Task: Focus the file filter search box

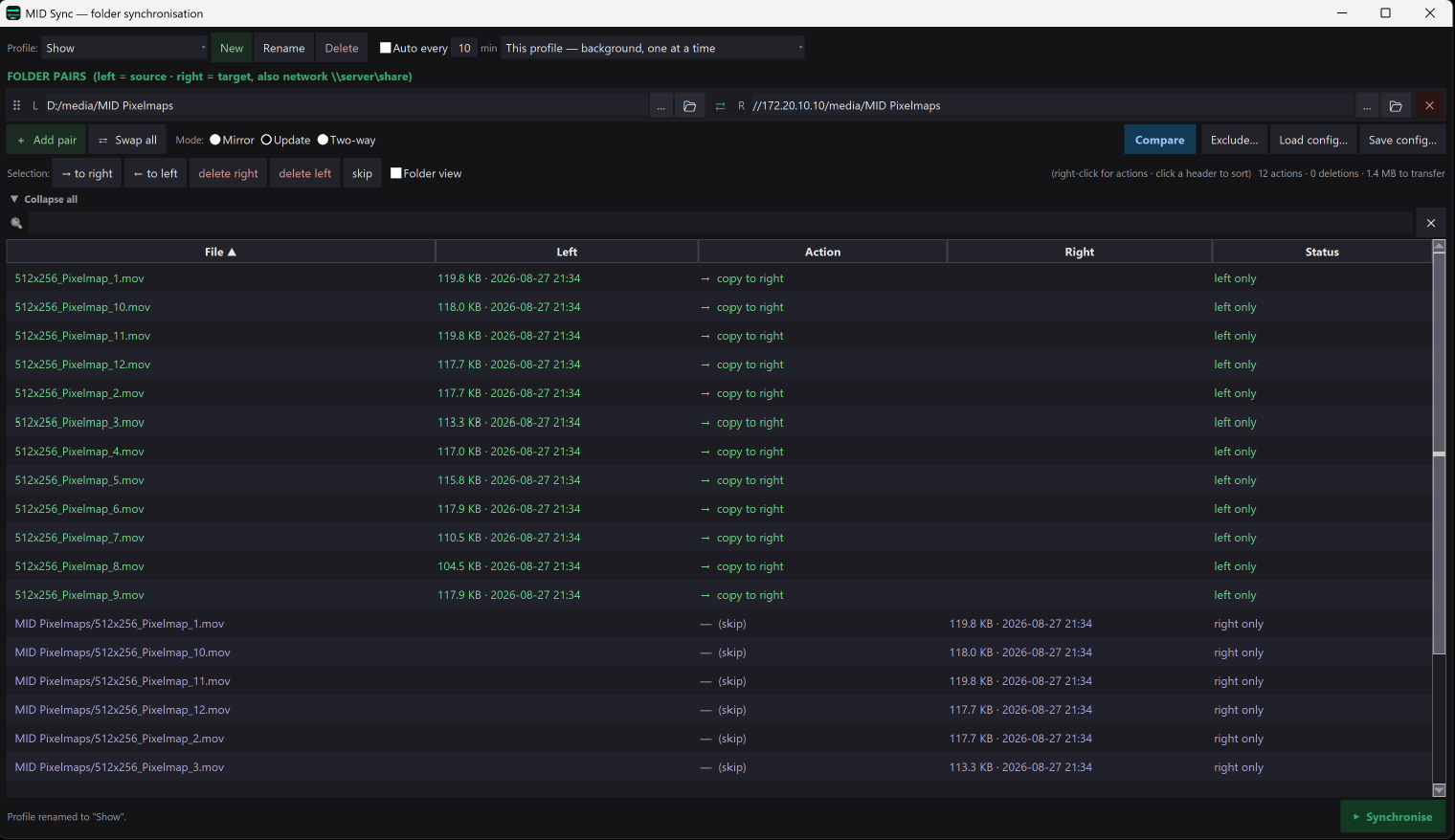Action: [x=721, y=223]
